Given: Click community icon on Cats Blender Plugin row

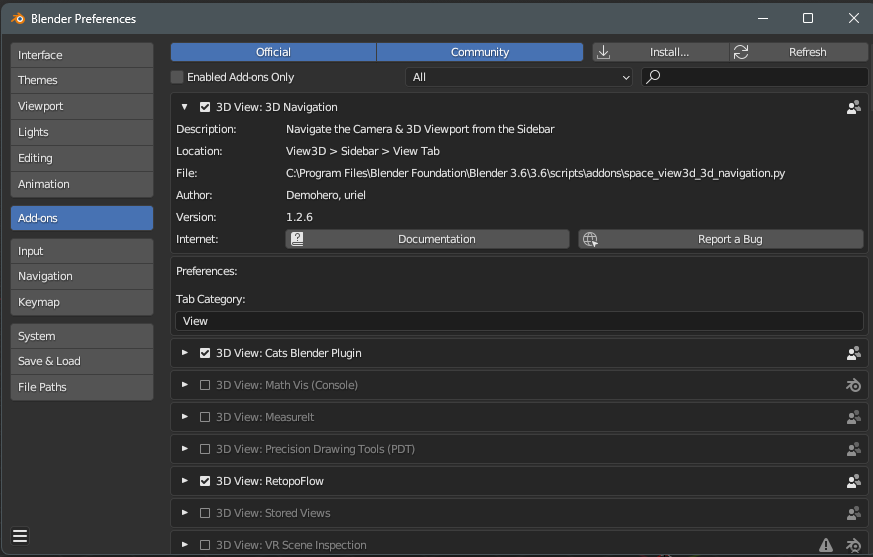Looking at the screenshot, I should pos(854,353).
